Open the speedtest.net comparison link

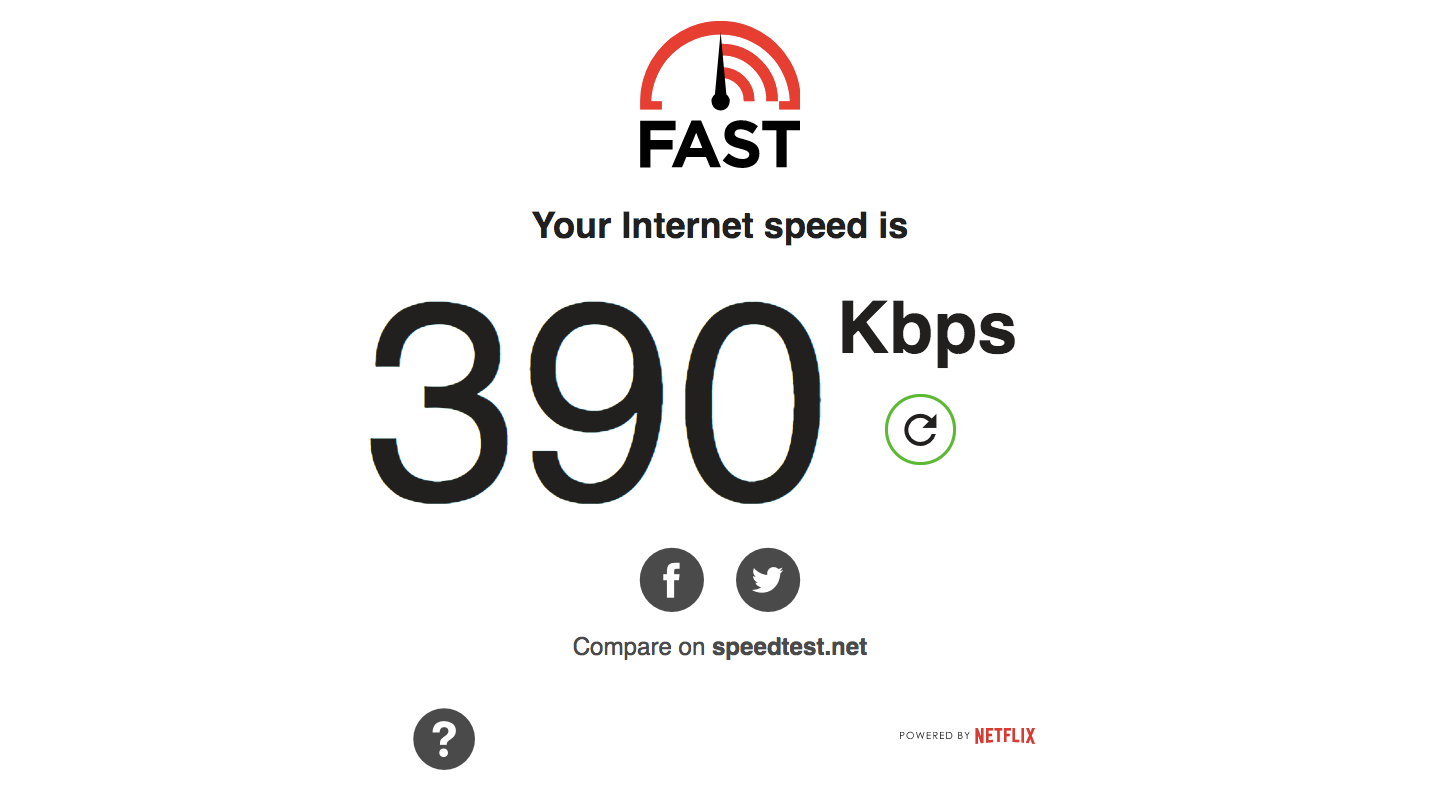point(789,647)
